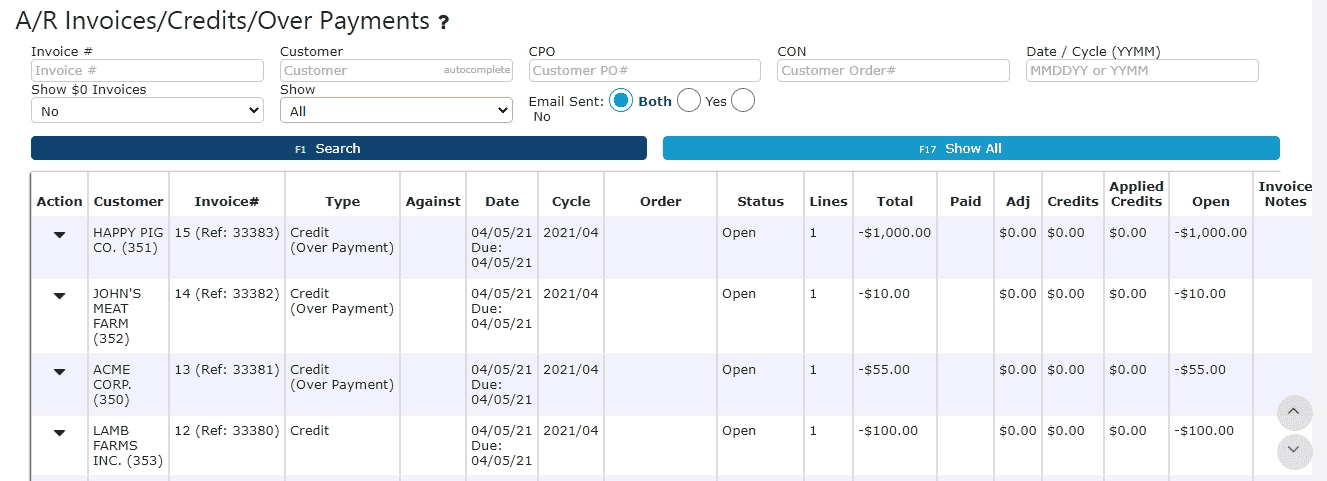Click the F1 Search button
The width and height of the screenshot is (1327, 481).
point(339,148)
